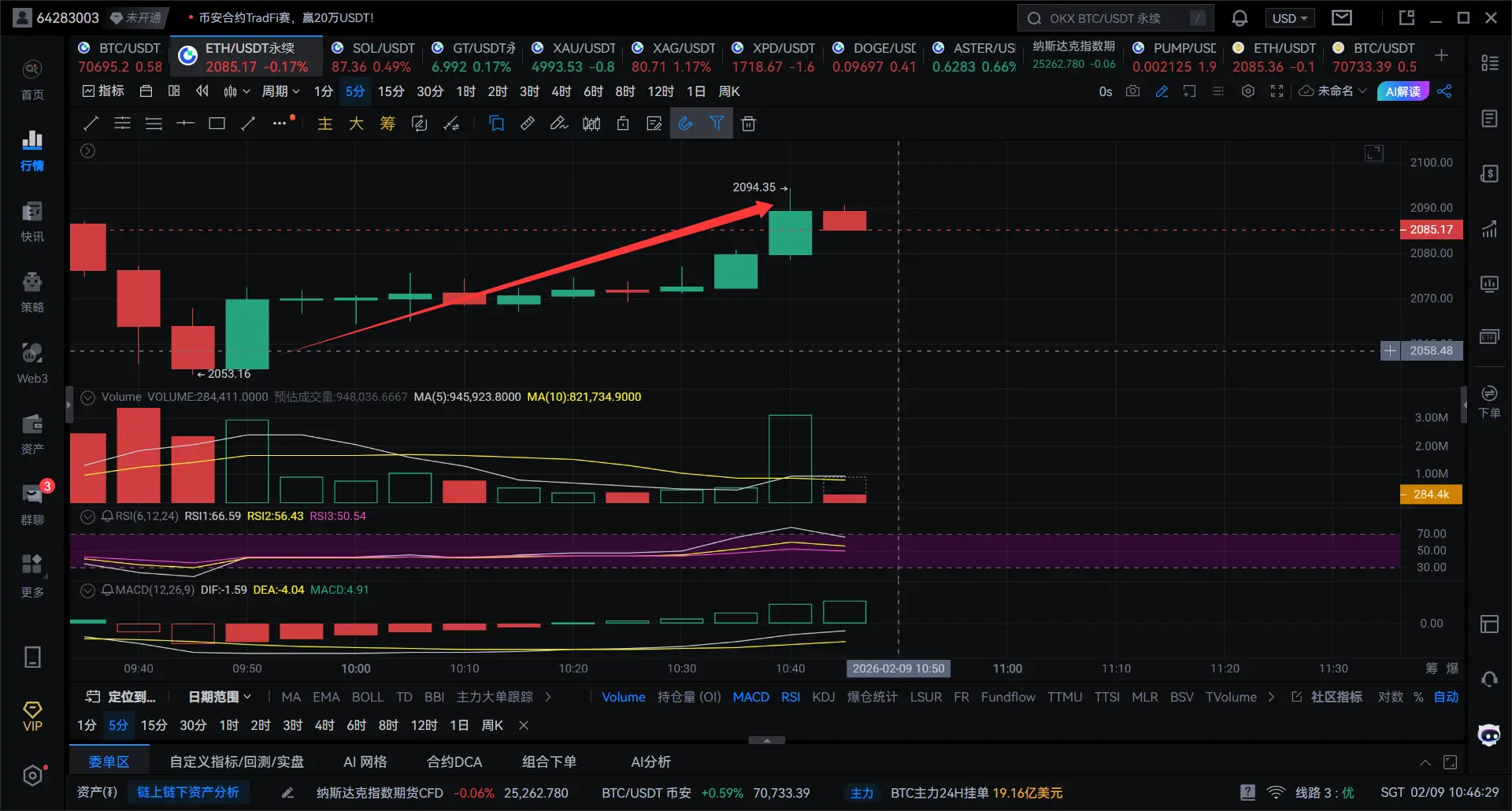Open the Web3 section icon
Image resolution: width=1512 pixels, height=811 pixels.
(32, 363)
